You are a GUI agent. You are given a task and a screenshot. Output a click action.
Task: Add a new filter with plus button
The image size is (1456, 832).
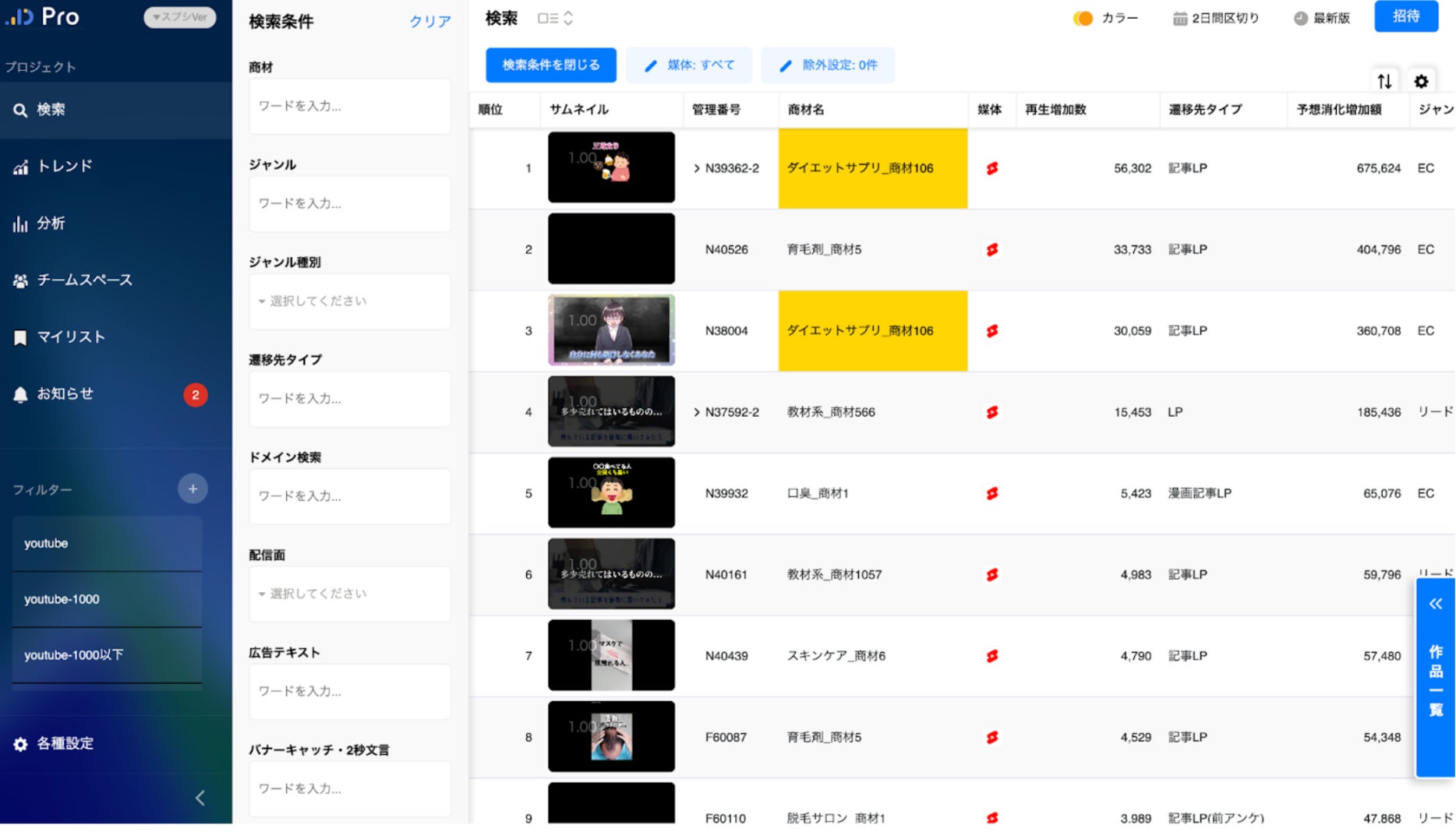(193, 488)
